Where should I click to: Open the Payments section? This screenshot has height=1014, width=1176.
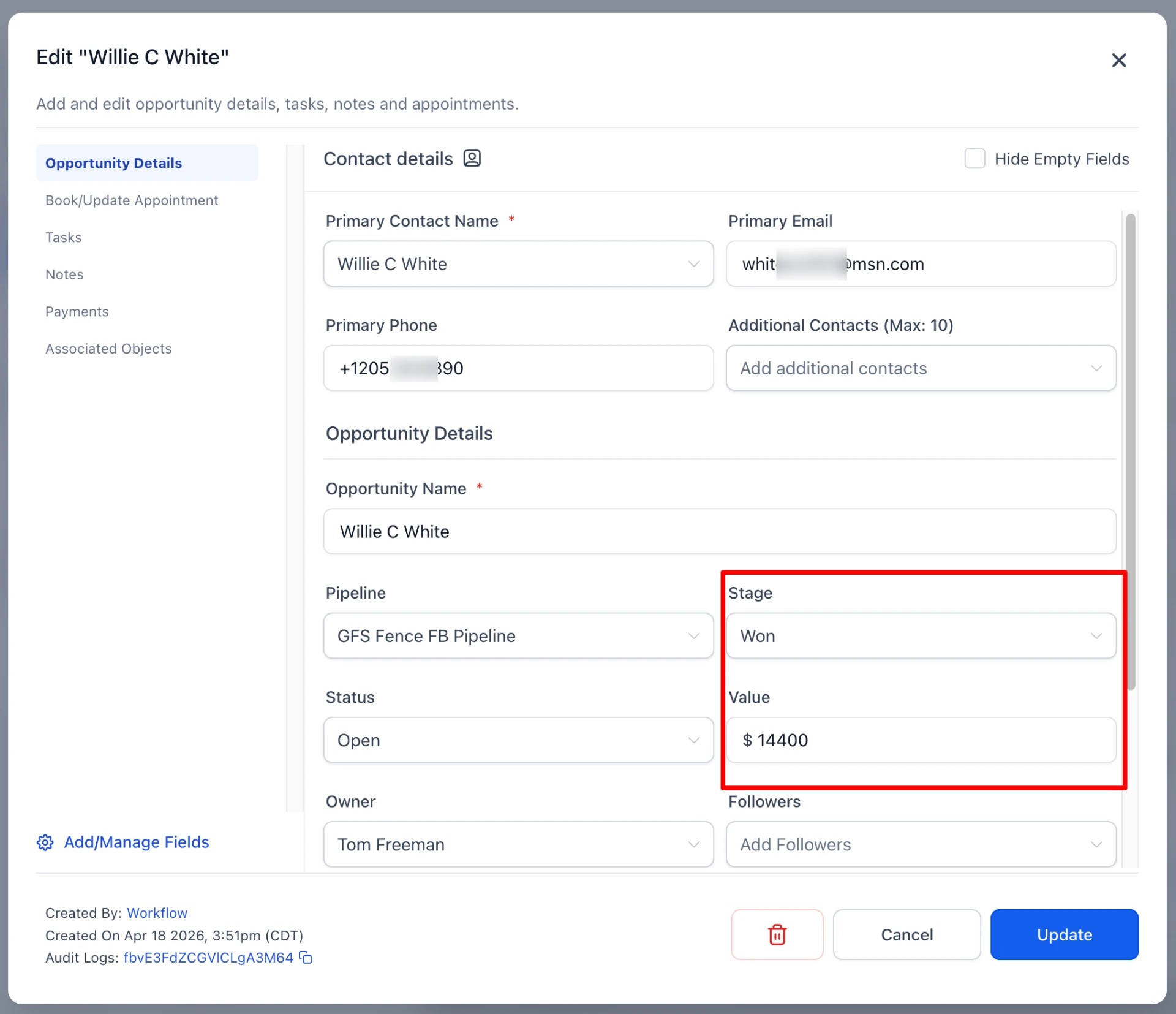(x=77, y=312)
